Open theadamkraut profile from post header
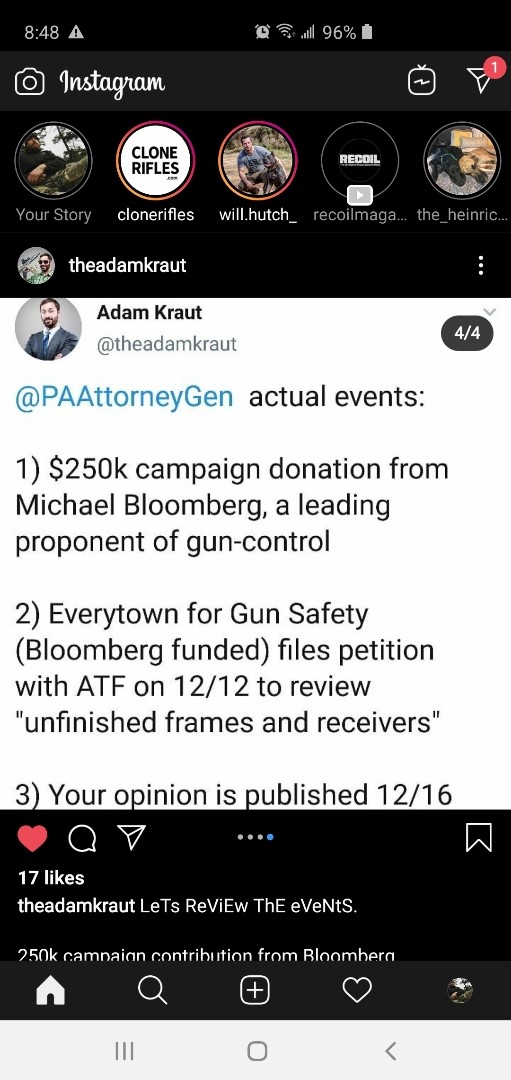The image size is (511, 1080). click(x=127, y=265)
